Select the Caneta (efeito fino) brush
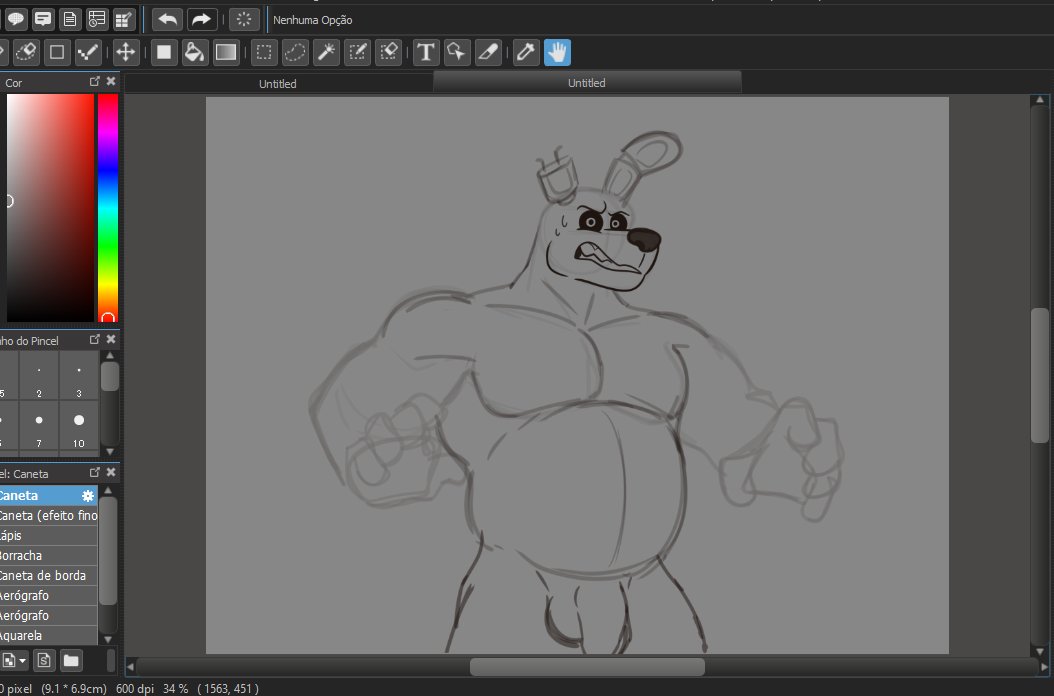This screenshot has height=696, width=1054. 48,516
